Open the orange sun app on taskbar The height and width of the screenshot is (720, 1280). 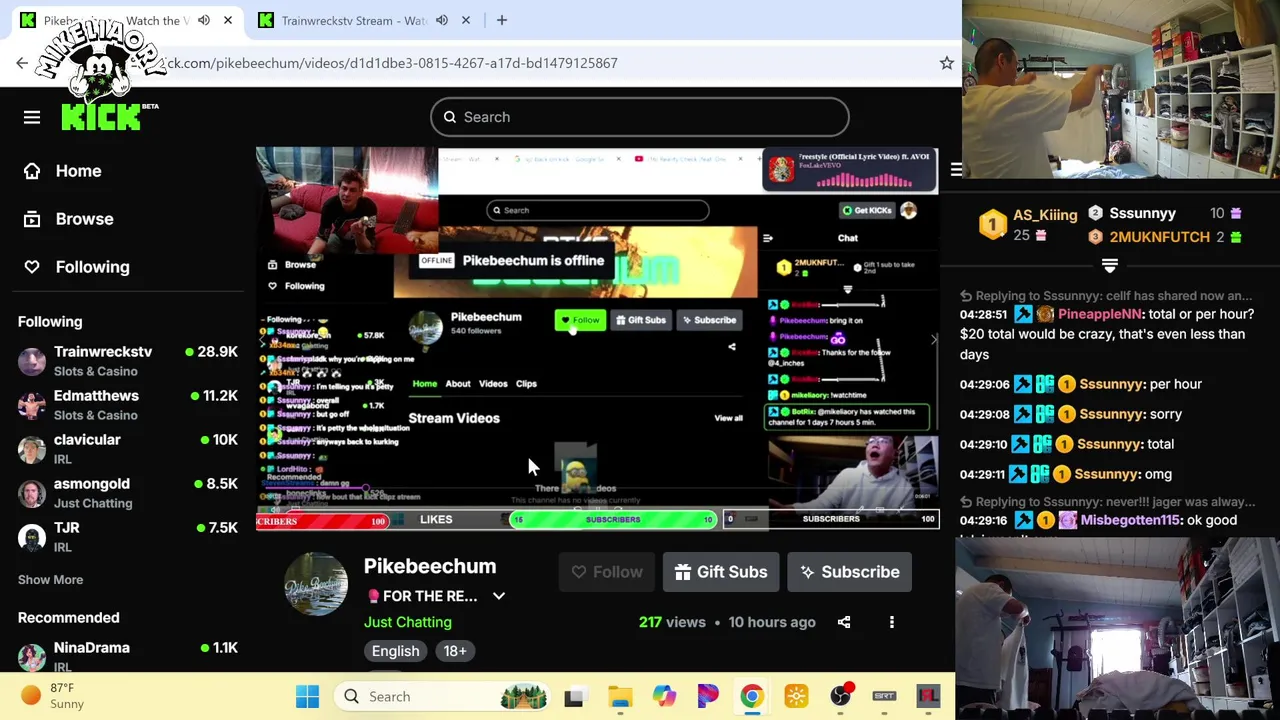796,696
